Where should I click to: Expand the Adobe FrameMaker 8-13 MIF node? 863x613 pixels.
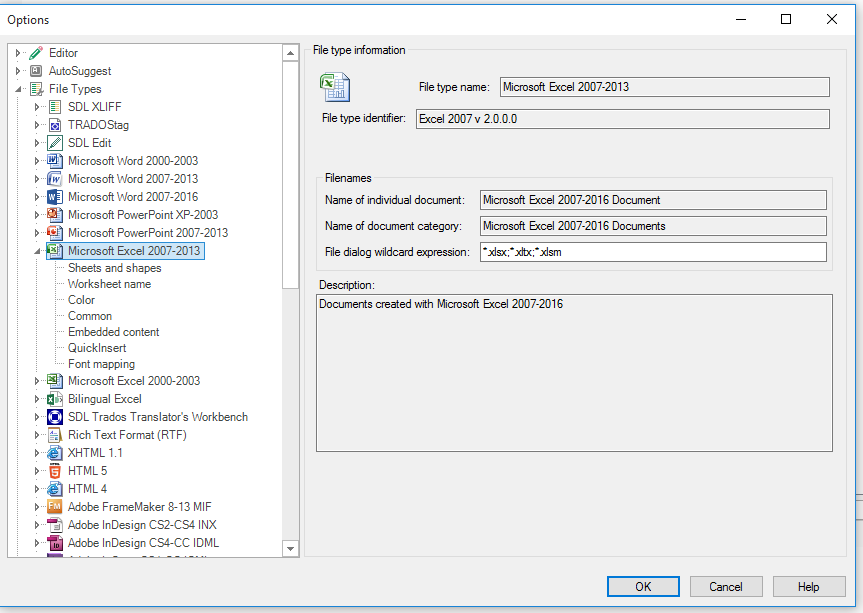pos(37,507)
